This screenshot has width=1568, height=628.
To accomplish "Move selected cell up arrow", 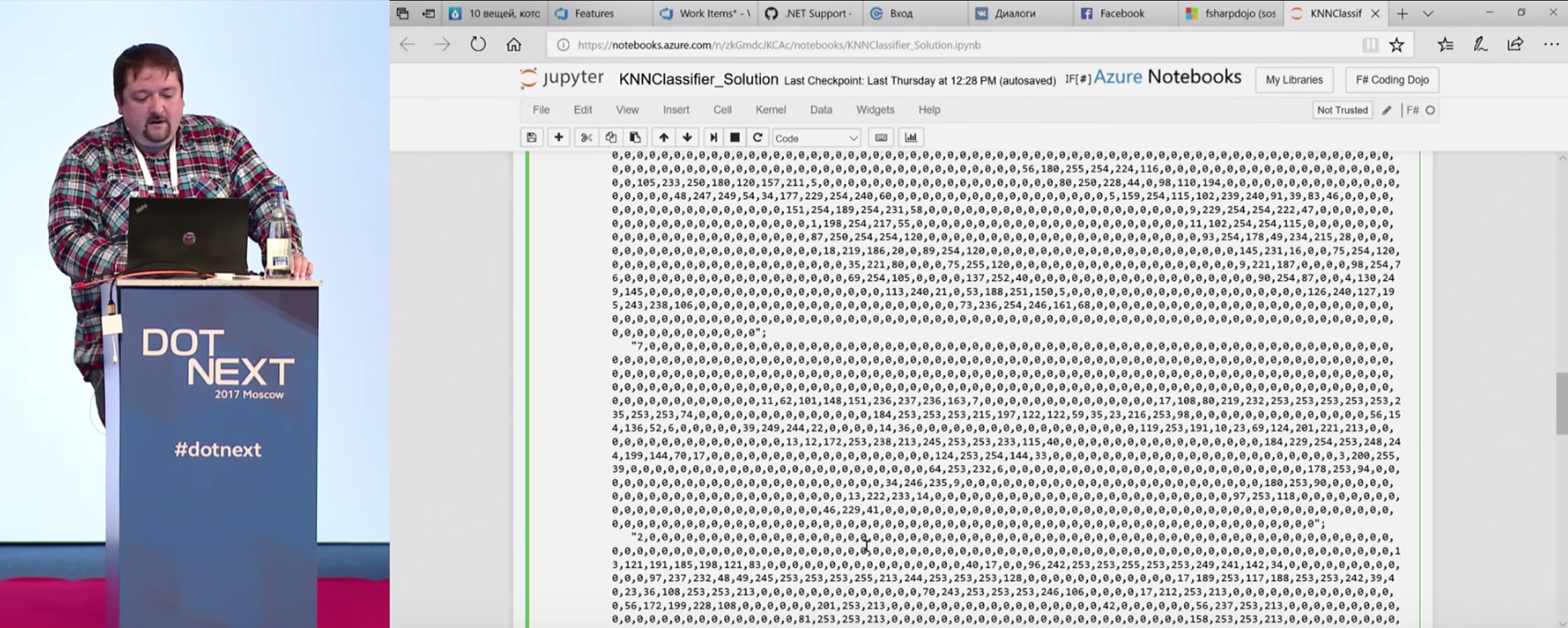I will [663, 137].
